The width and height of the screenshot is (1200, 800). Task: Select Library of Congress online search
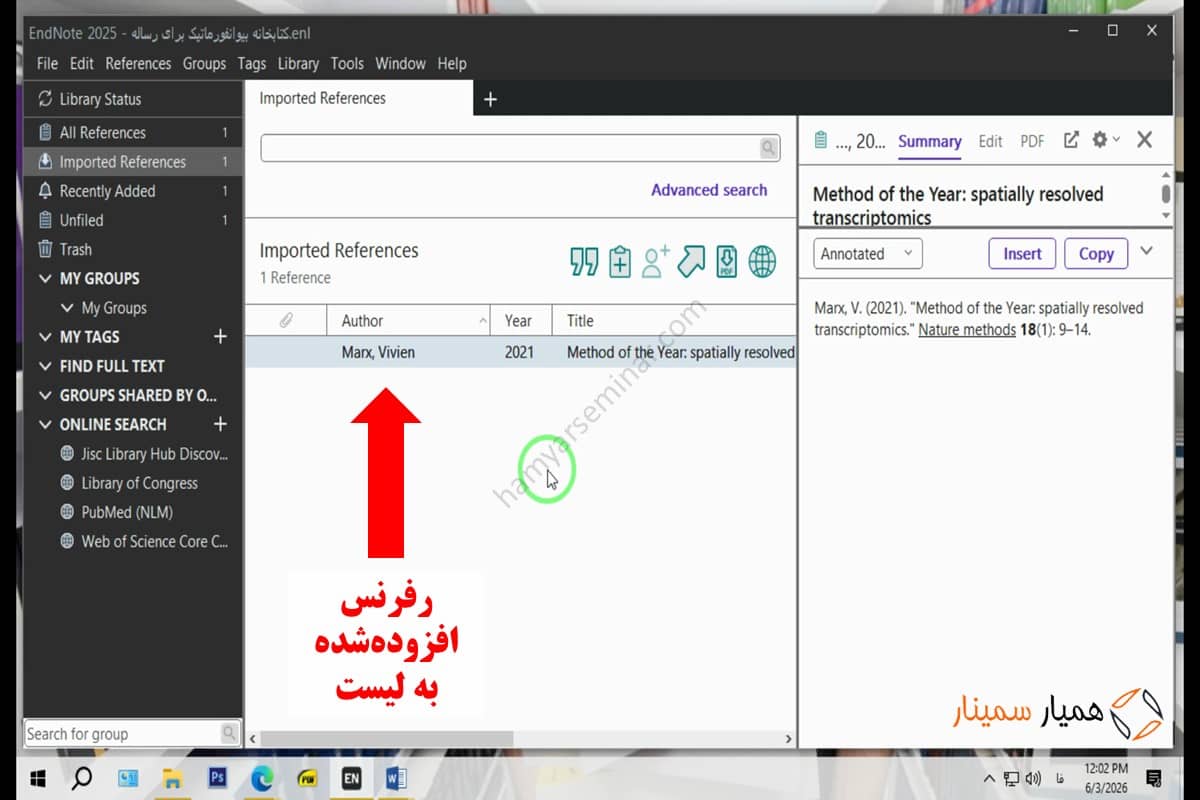pyautogui.click(x=133, y=483)
